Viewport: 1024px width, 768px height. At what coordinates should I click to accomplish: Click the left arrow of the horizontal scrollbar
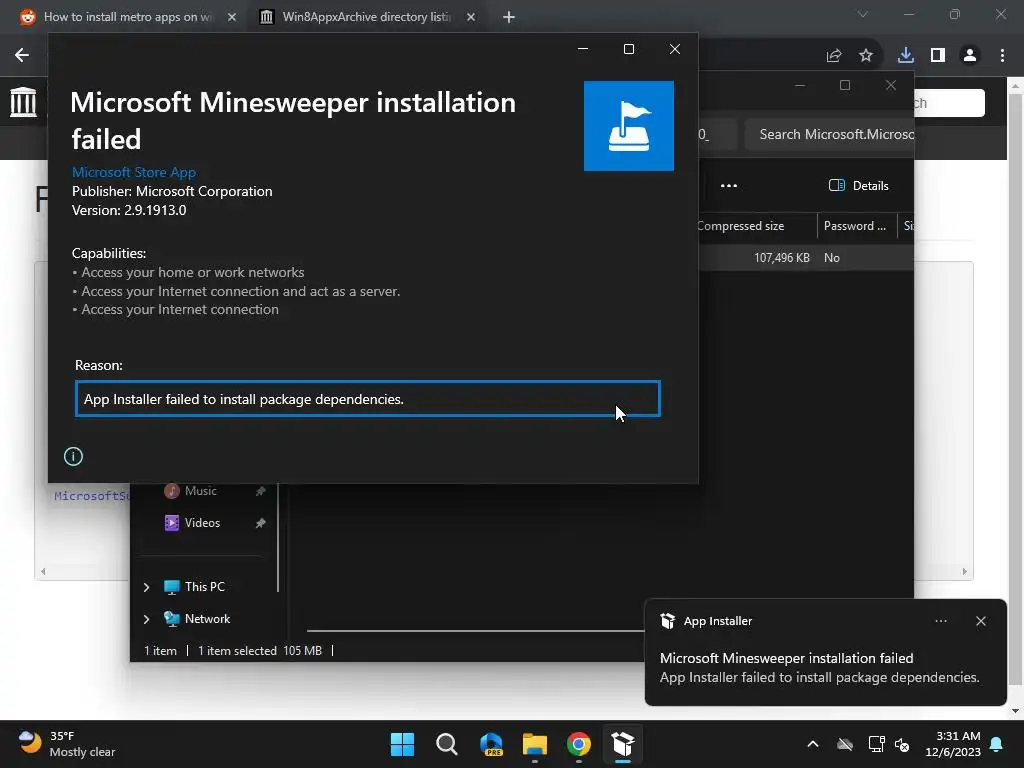click(43, 571)
